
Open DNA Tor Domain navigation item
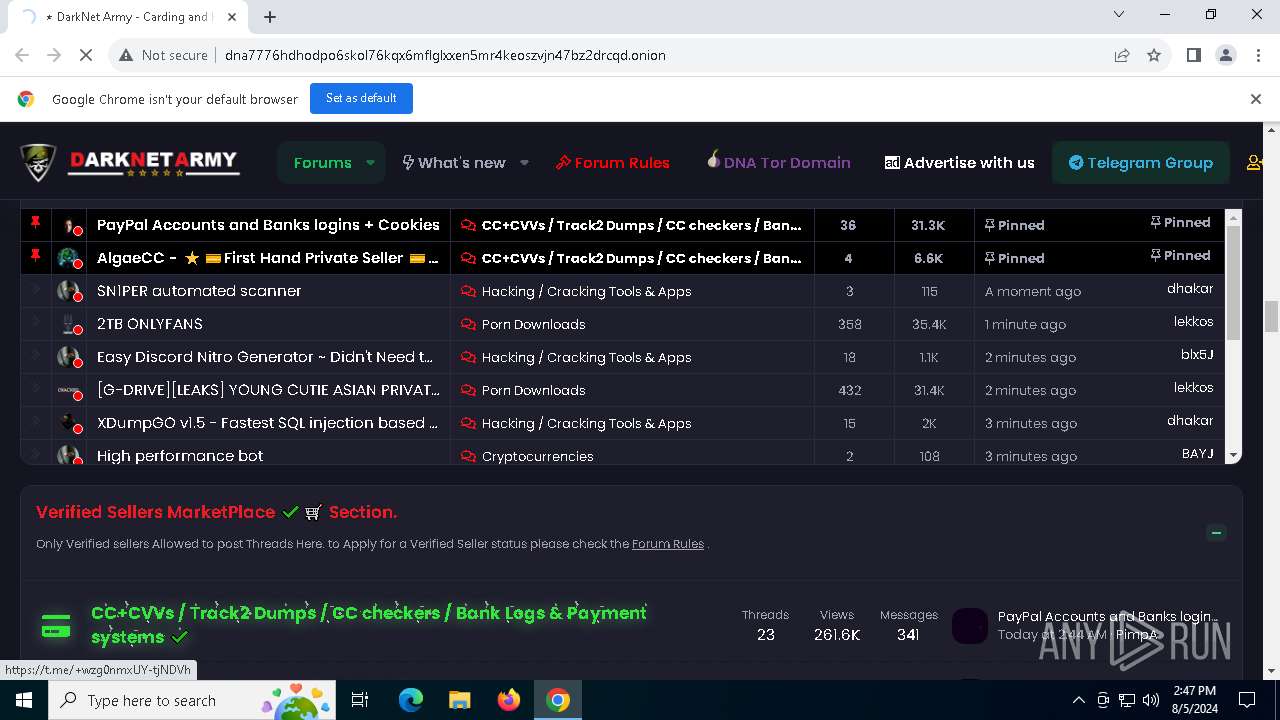coord(778,162)
